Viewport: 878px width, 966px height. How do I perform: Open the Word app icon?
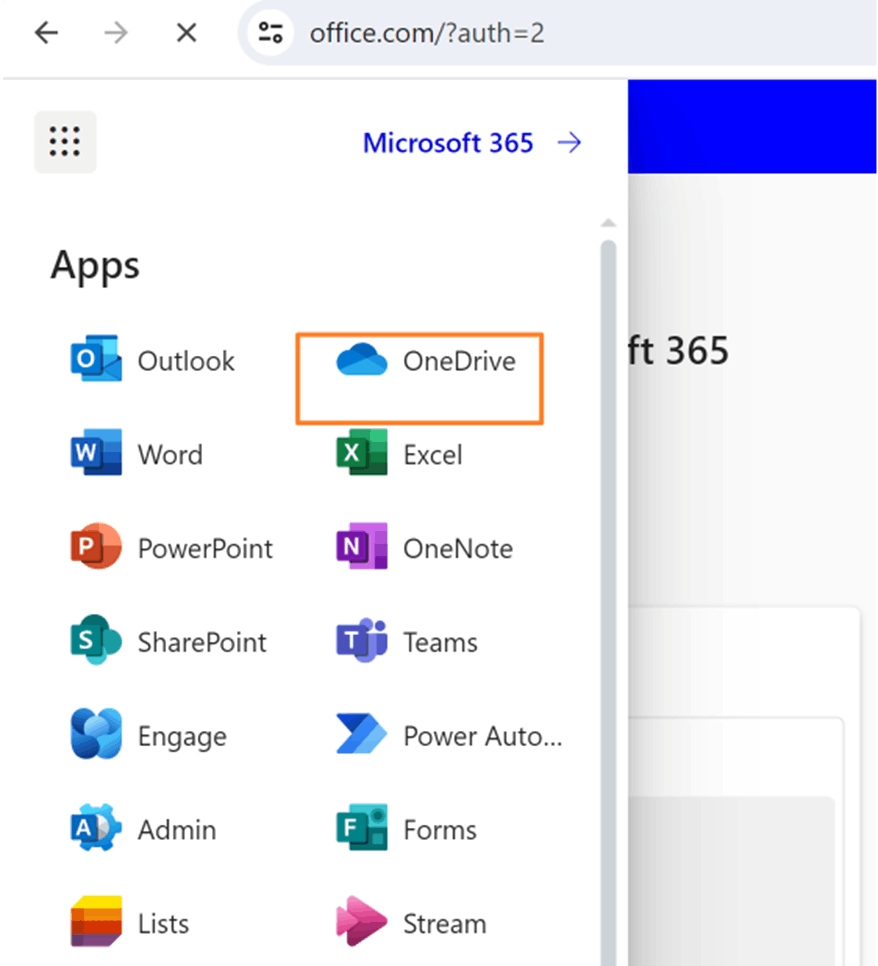point(96,453)
